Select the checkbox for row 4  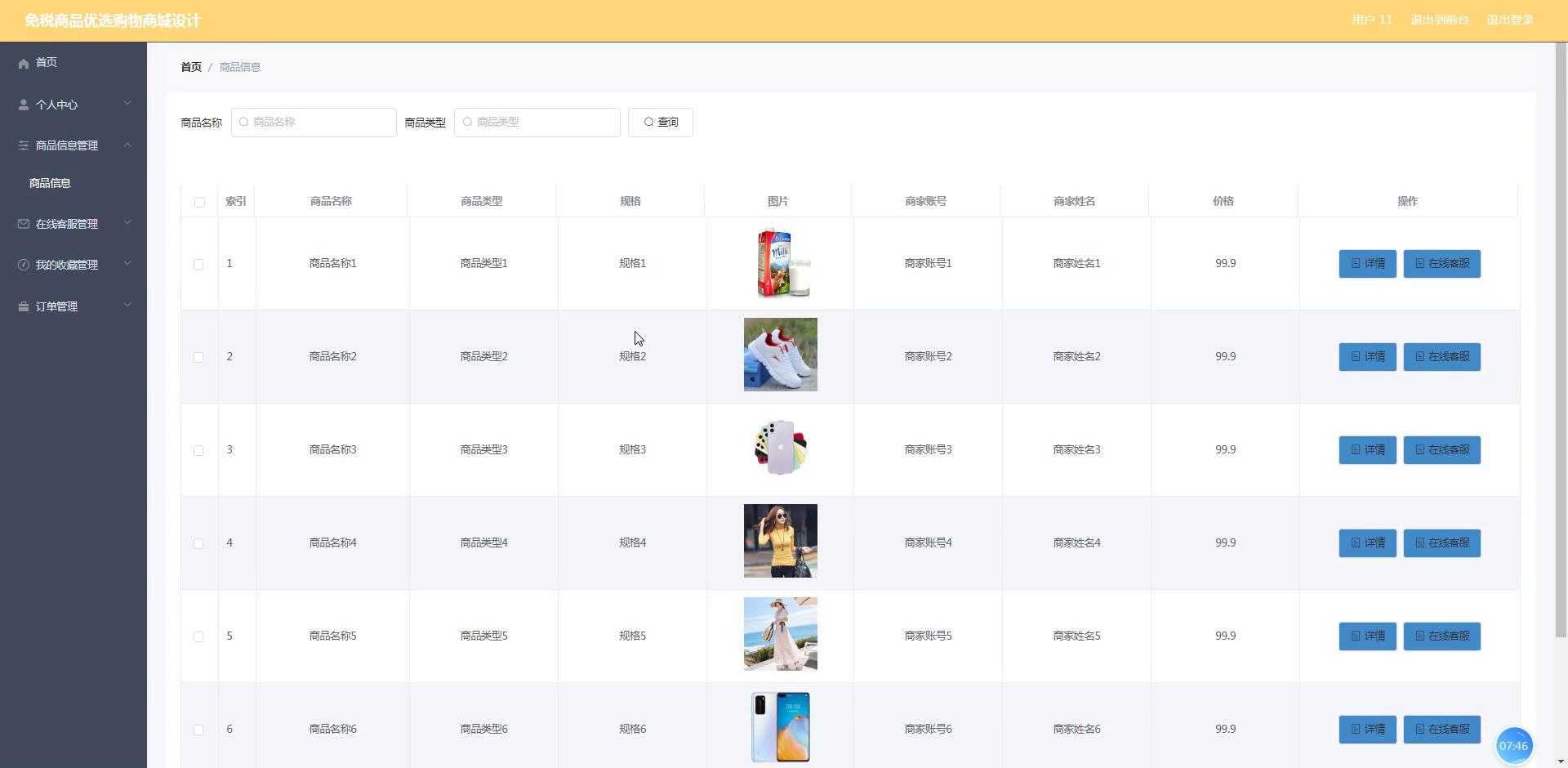[198, 543]
